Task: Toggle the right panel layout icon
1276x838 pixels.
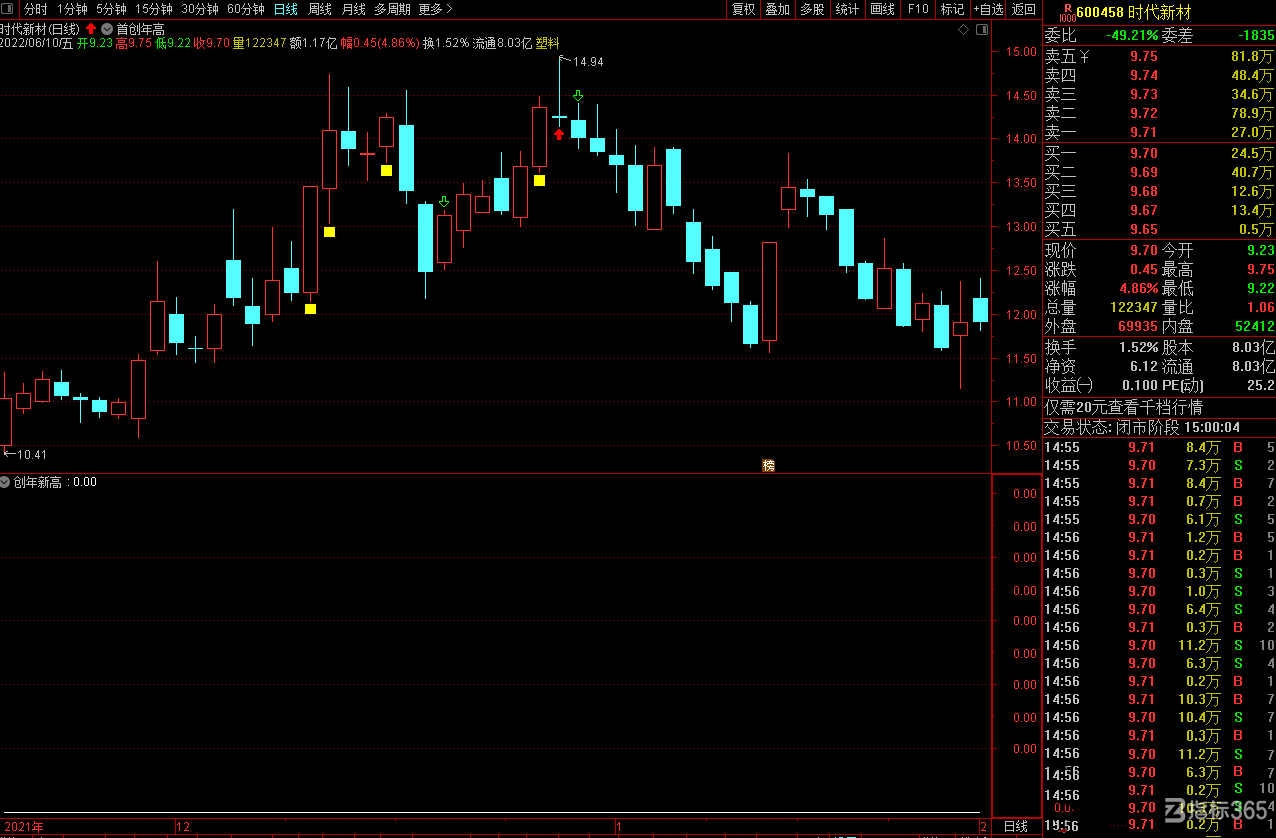Action: [x=982, y=30]
